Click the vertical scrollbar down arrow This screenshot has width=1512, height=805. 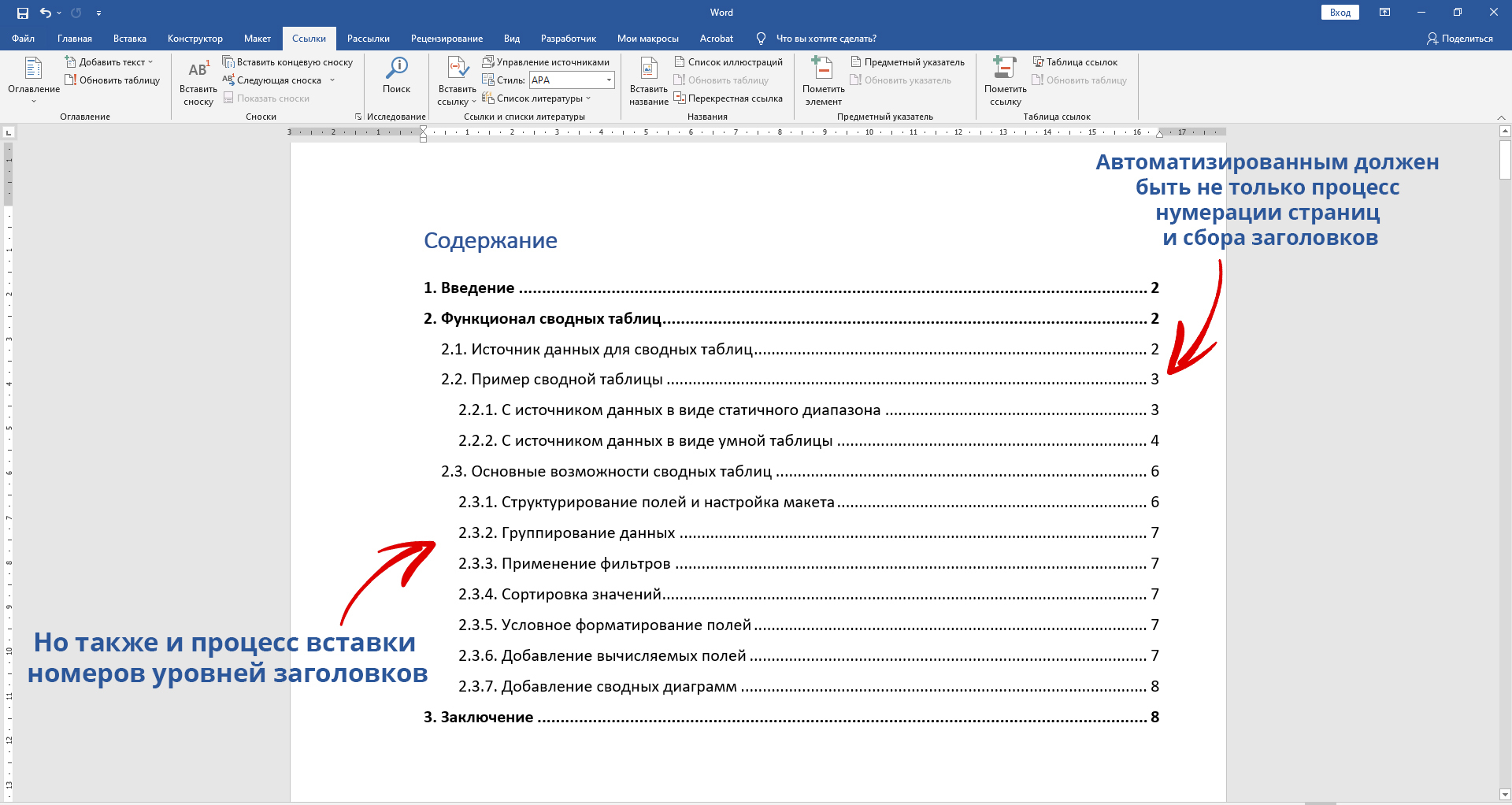coord(1505,794)
